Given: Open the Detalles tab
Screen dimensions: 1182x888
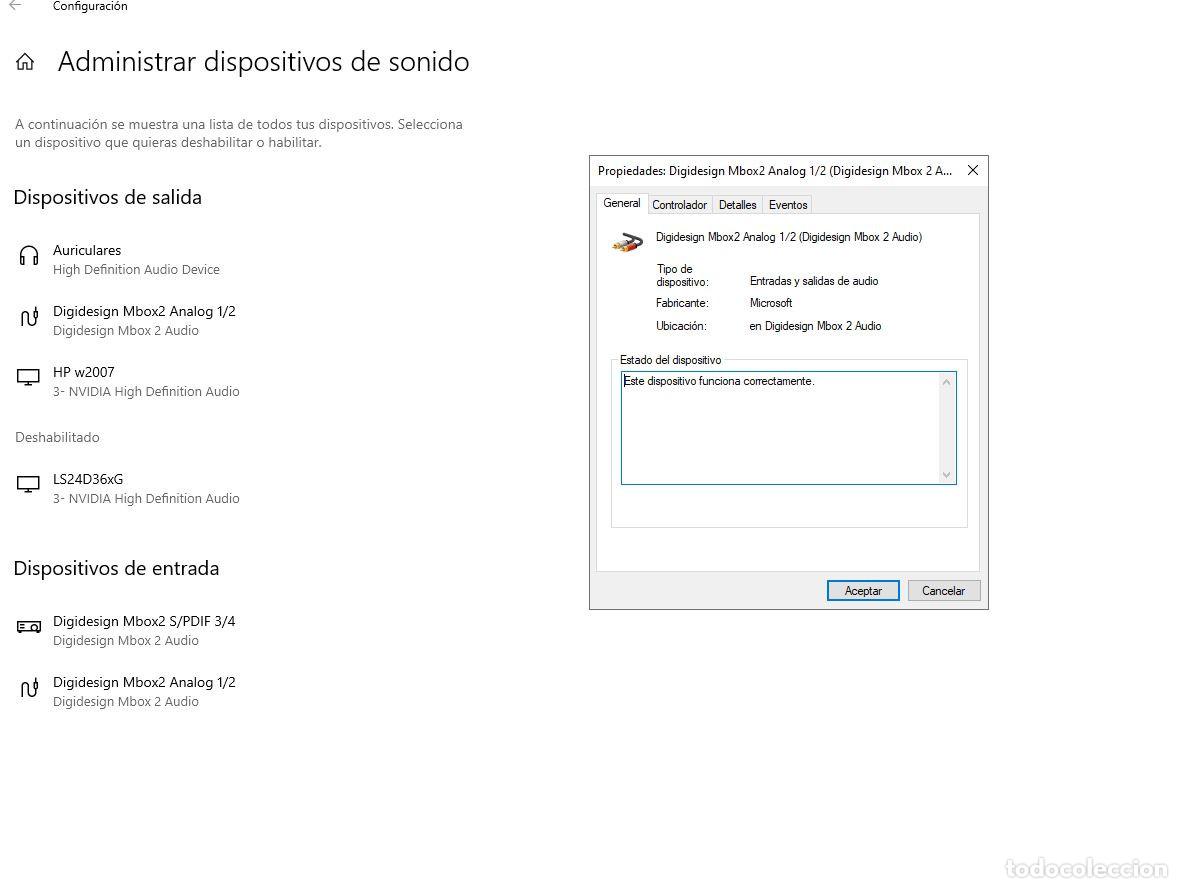Looking at the screenshot, I should point(737,205).
